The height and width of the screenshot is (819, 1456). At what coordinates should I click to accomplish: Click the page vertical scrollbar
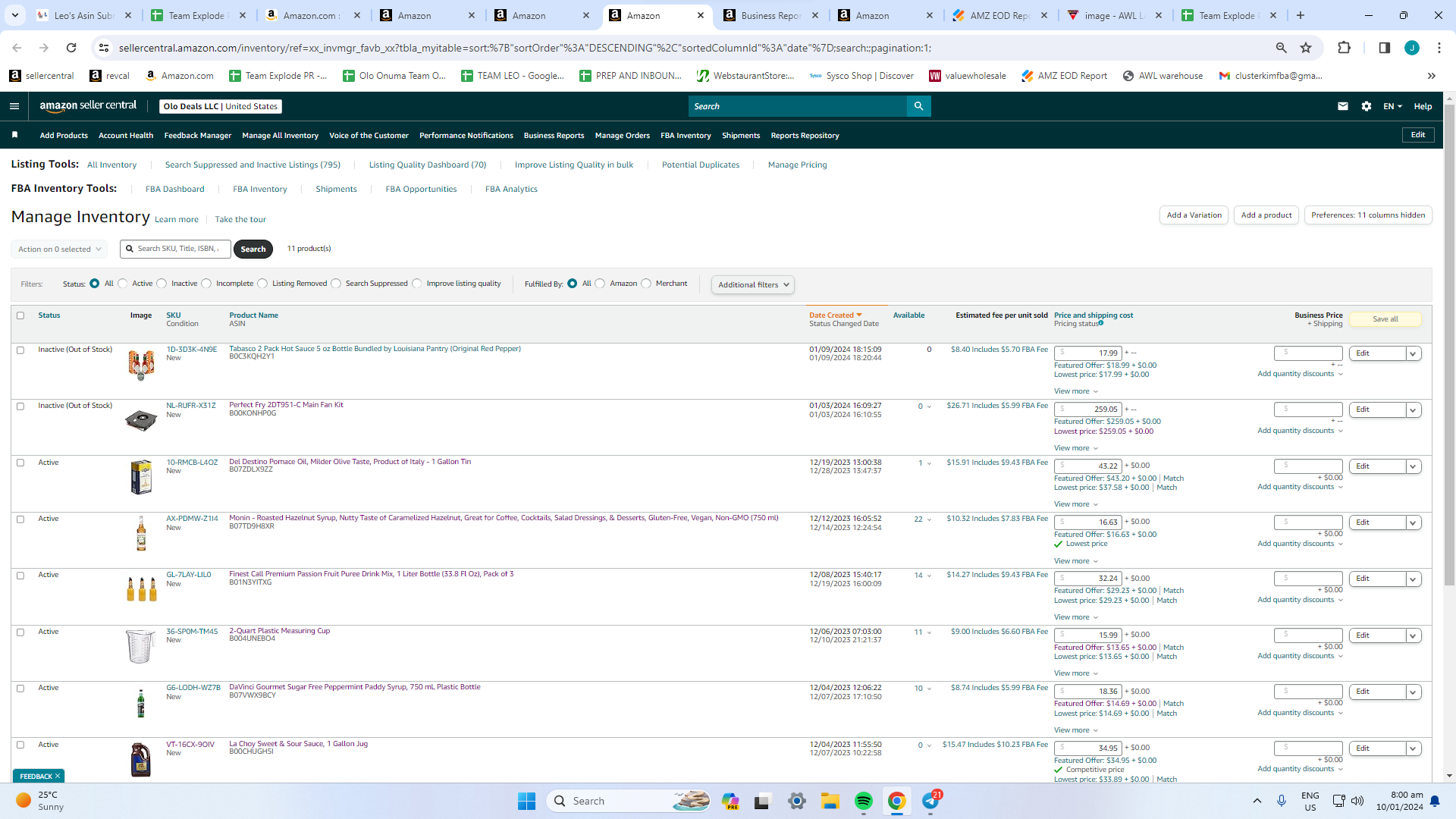coord(1449,345)
